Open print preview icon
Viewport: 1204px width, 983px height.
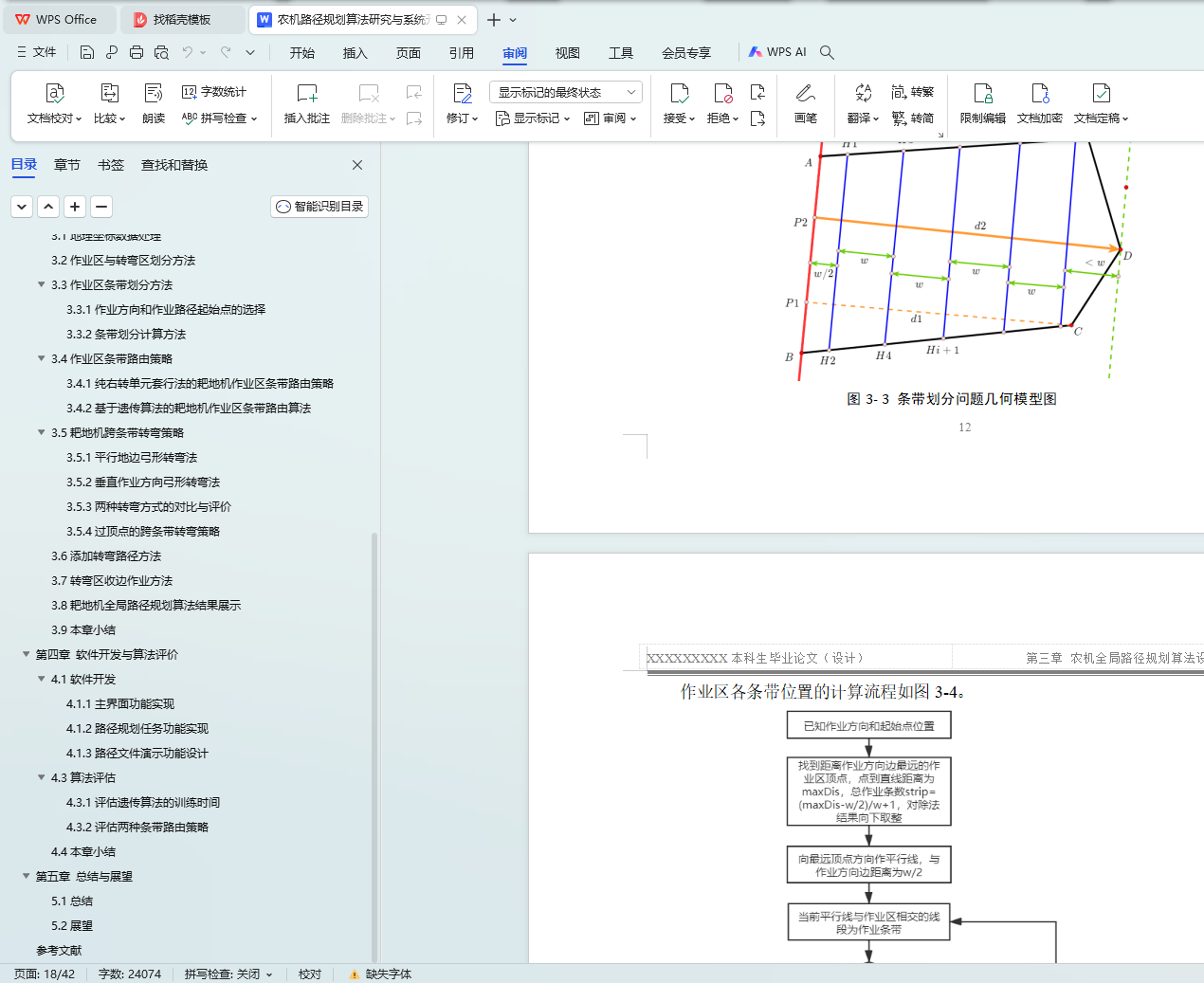click(x=161, y=52)
